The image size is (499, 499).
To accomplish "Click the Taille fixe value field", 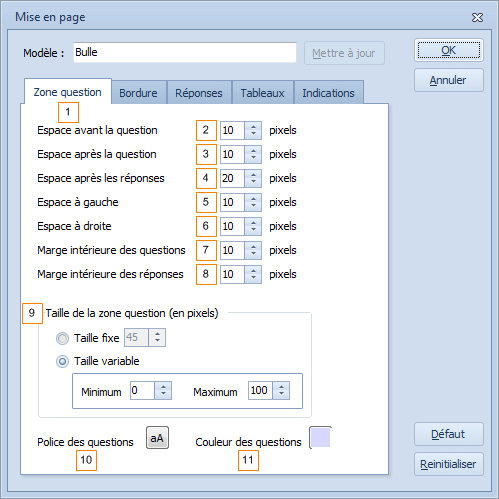I will [136, 338].
